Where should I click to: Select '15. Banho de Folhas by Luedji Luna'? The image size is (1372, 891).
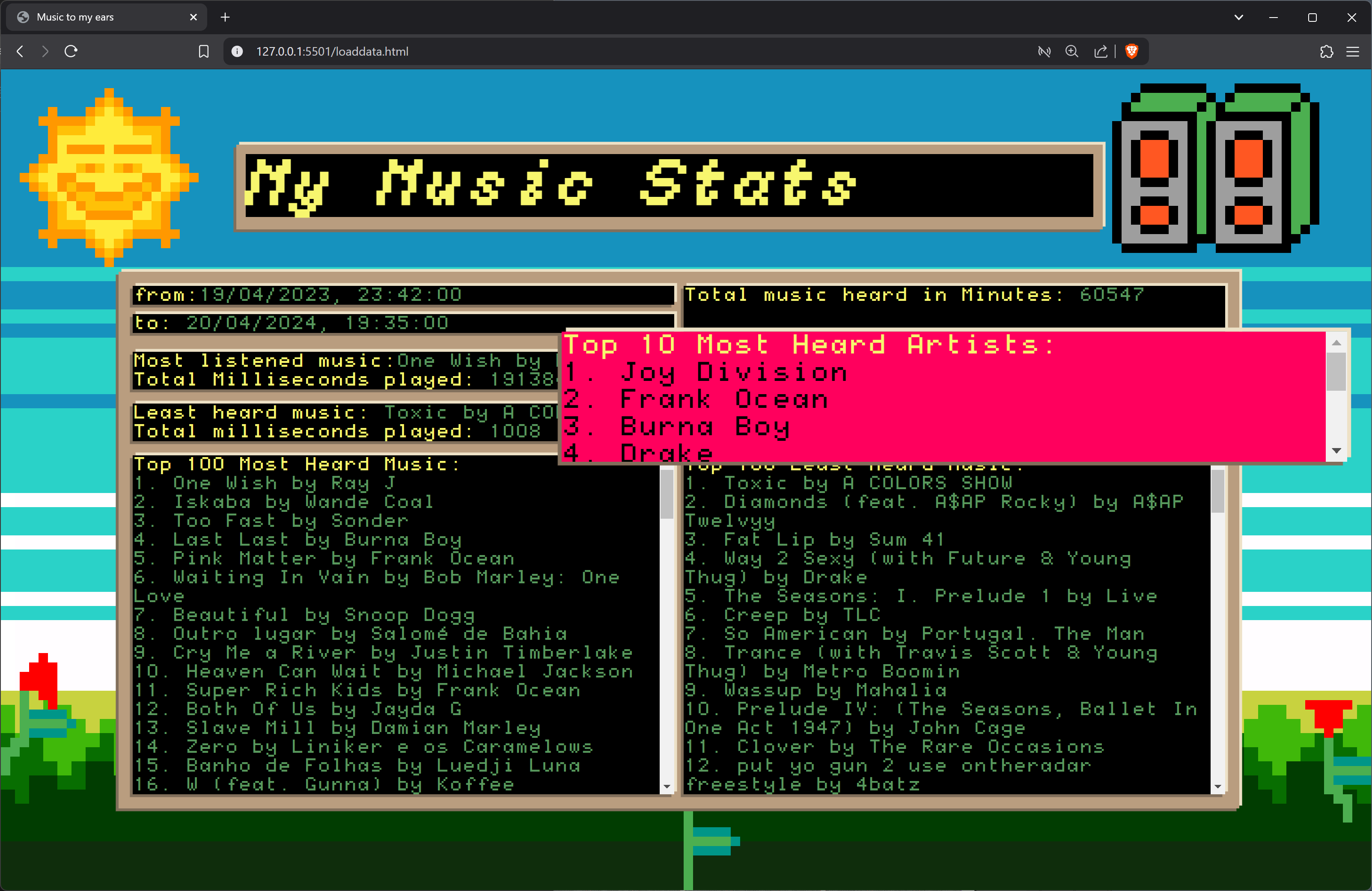click(356, 765)
